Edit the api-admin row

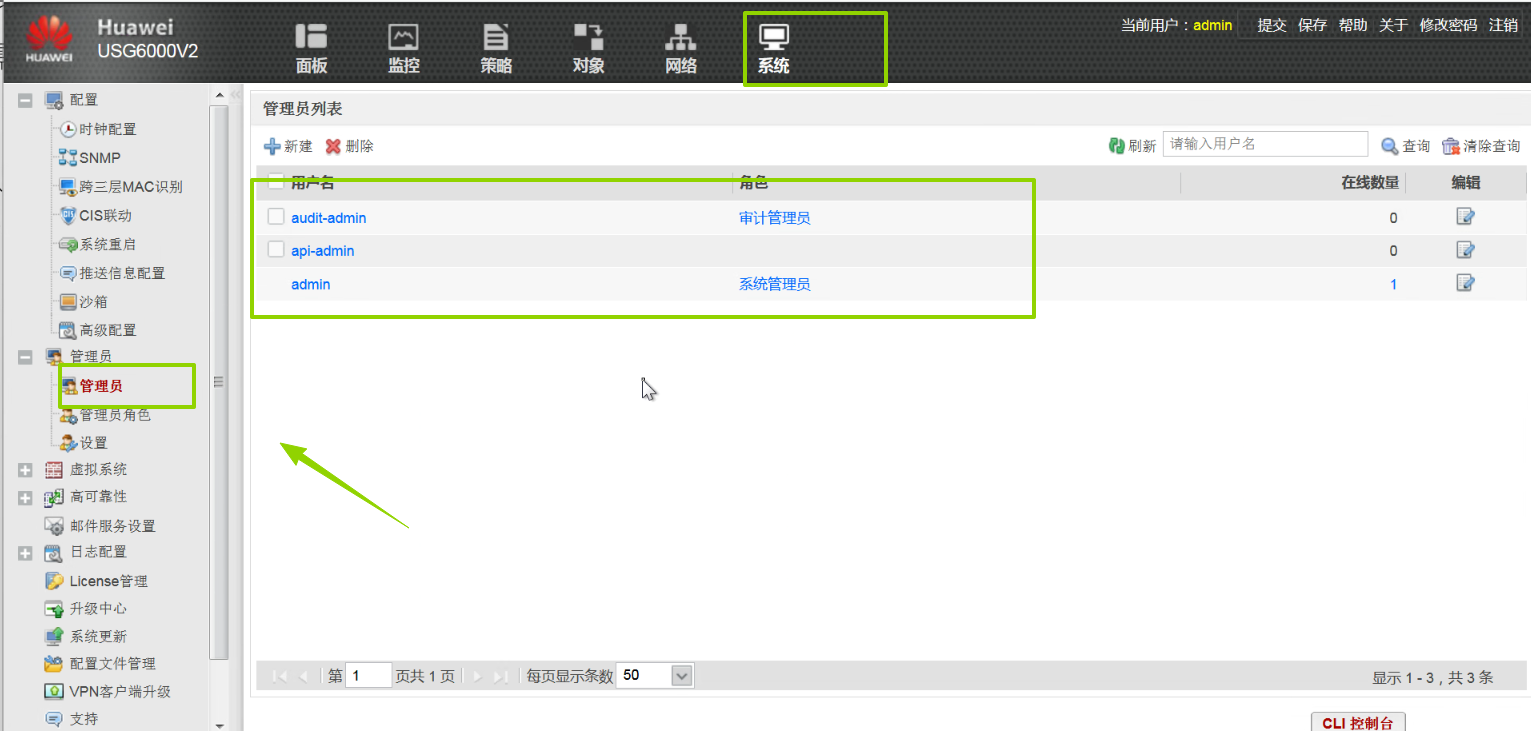1465,250
